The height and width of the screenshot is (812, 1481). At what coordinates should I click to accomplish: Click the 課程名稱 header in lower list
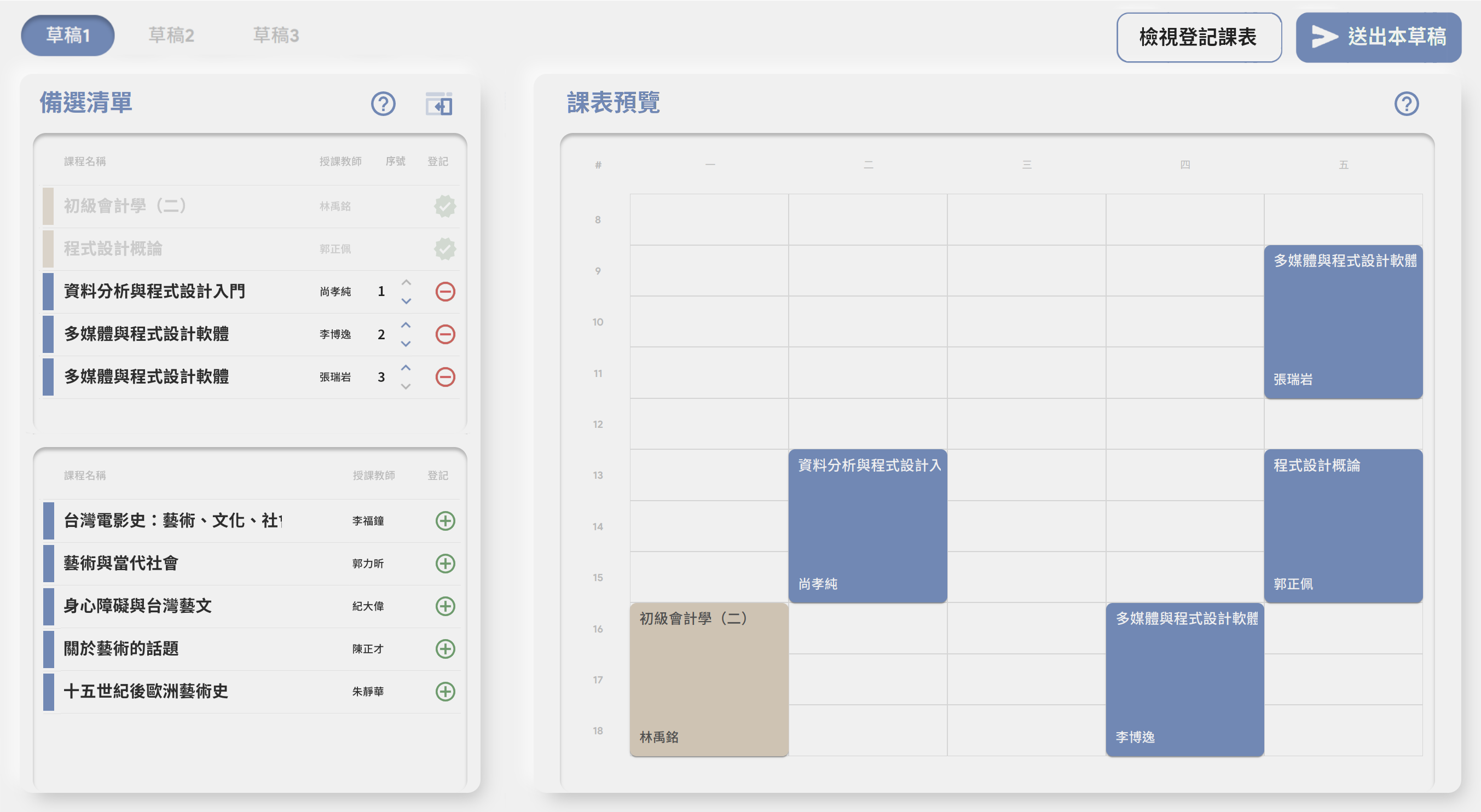pos(84,475)
